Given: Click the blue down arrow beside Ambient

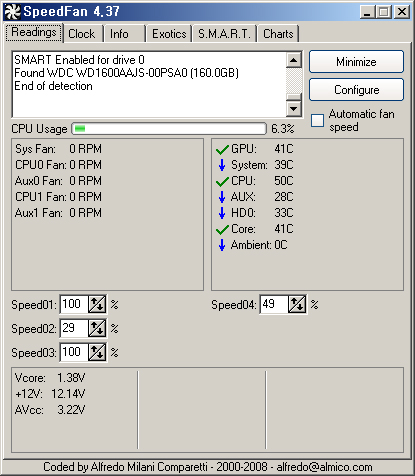Looking at the screenshot, I should [222, 245].
